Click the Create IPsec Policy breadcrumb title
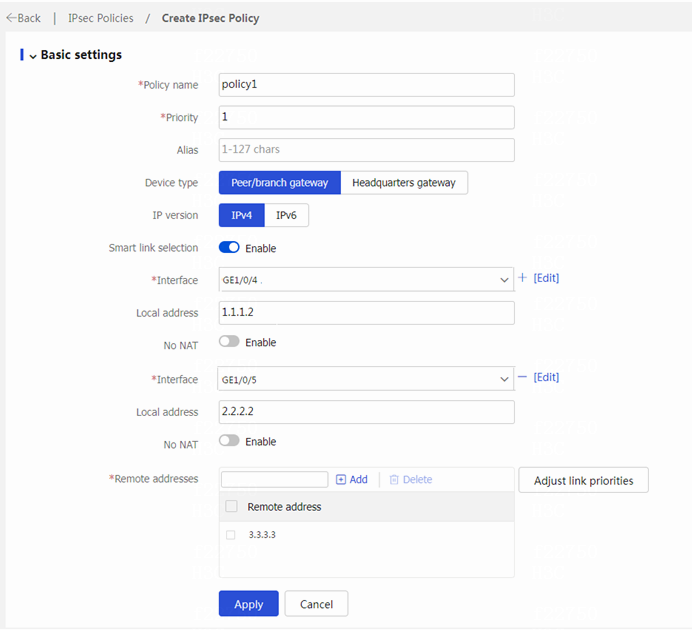Screen dimensions: 692x630 click(211, 18)
